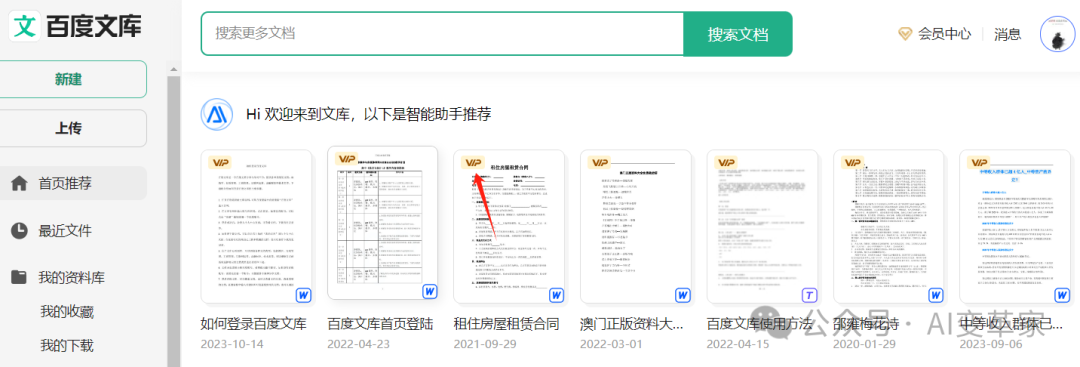Click the 百度文库 logo icon

[x=25, y=25]
